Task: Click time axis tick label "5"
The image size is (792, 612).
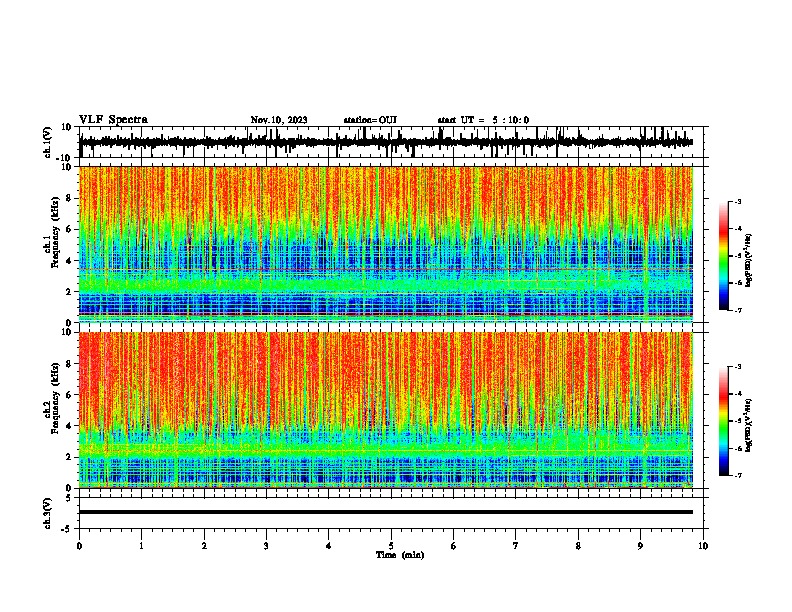Action: click(x=391, y=546)
